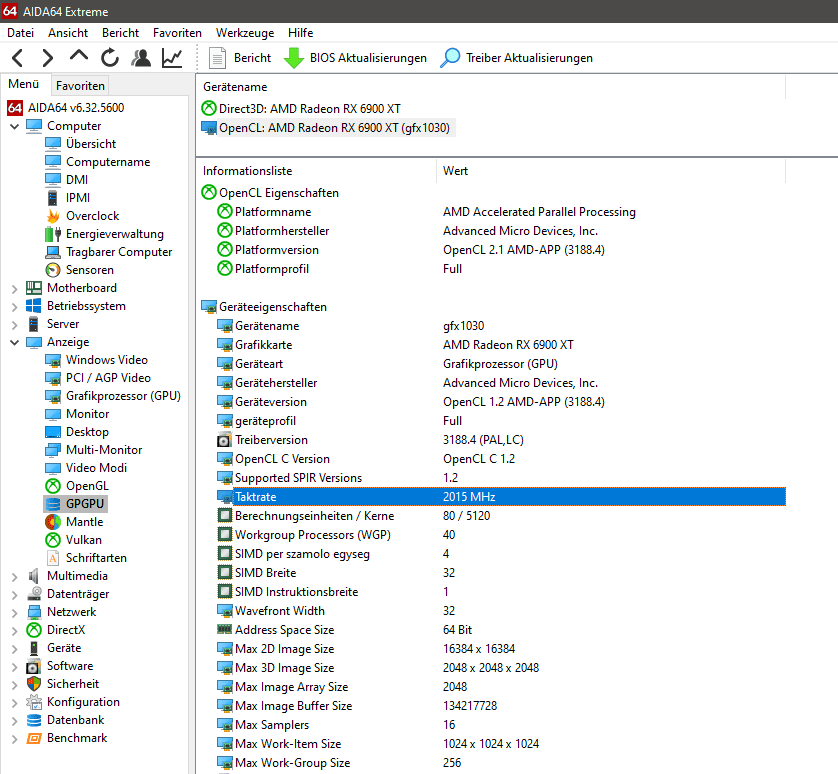Open the Hilfe menu
The image size is (838, 774).
(300, 33)
